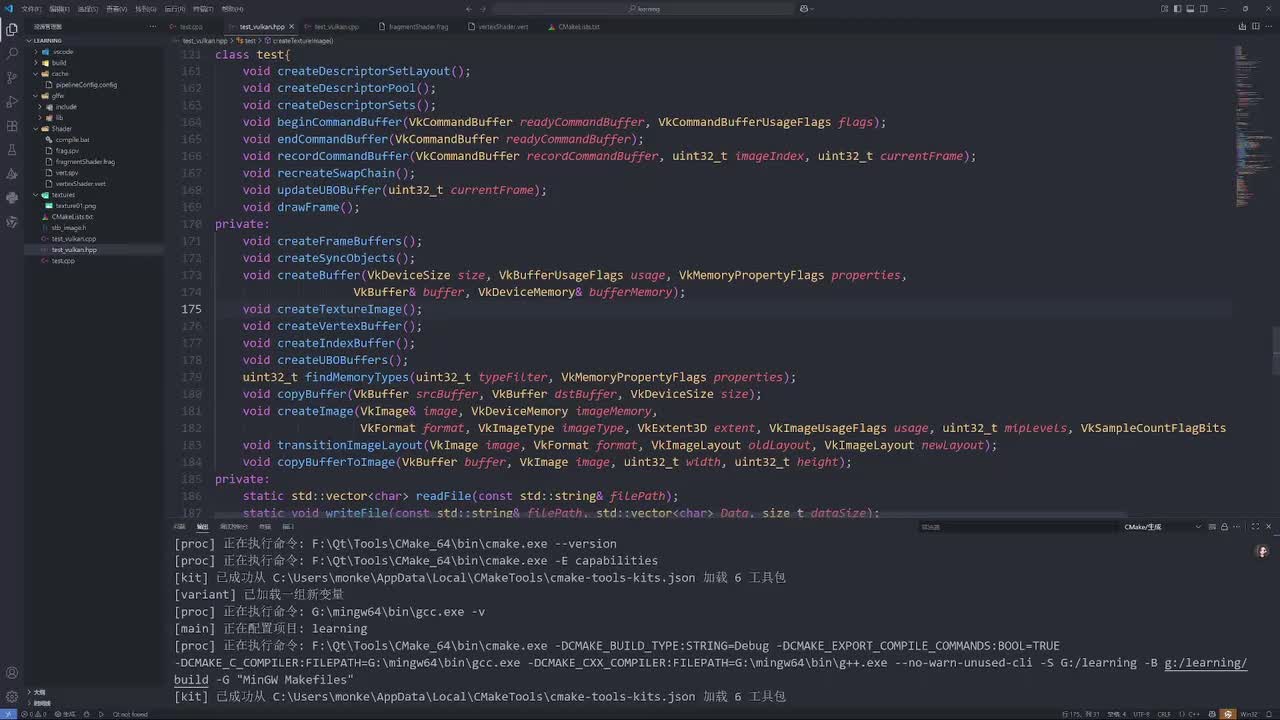Open the Search view in activity bar
1280x720 pixels.
(x=12, y=53)
